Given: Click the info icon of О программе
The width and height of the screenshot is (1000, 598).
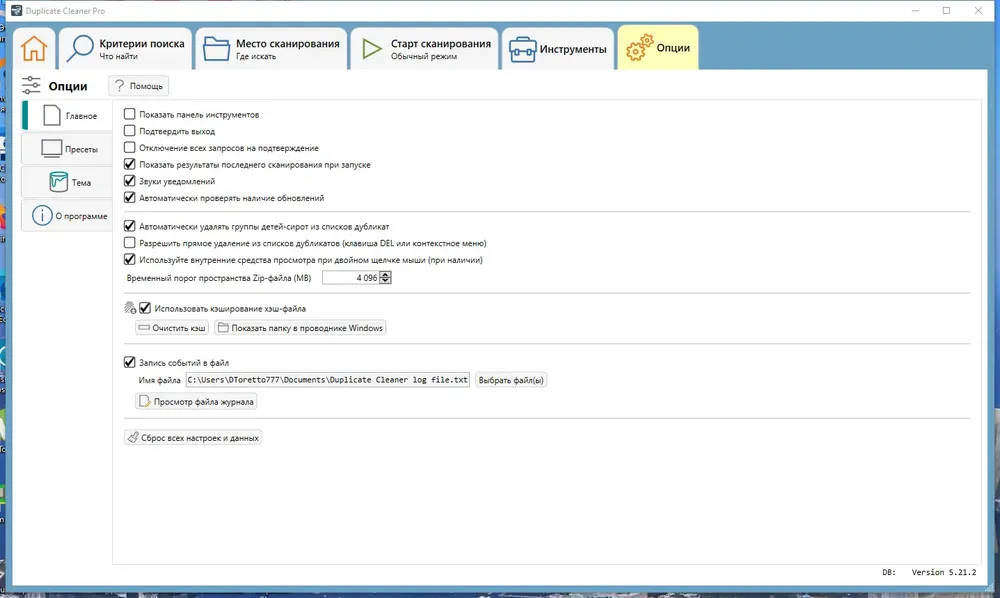Looking at the screenshot, I should click(42, 215).
